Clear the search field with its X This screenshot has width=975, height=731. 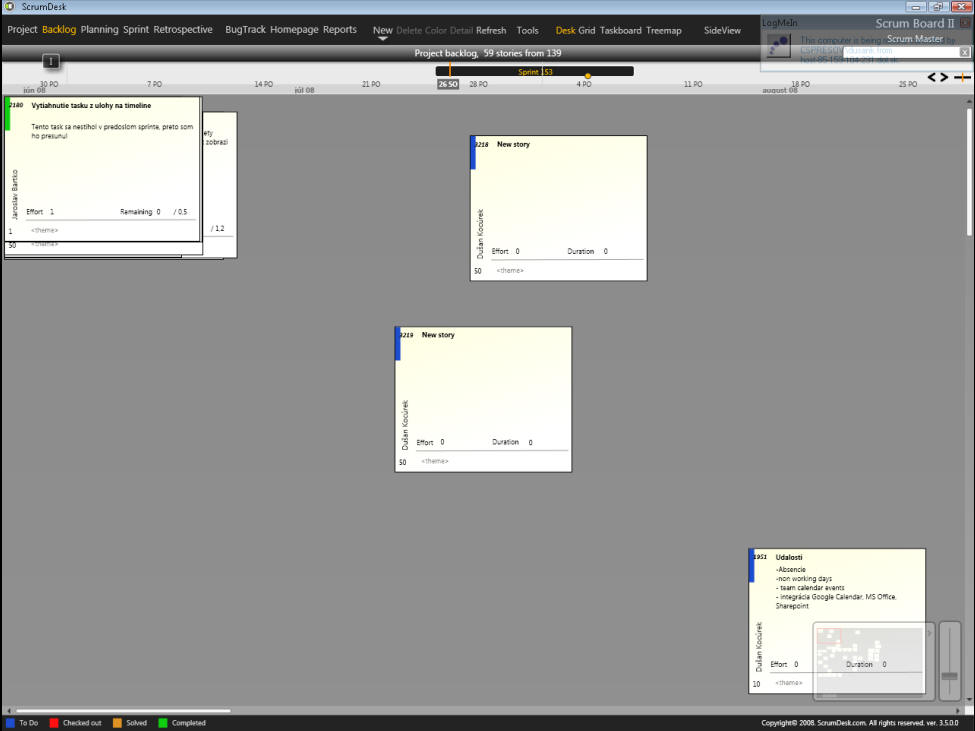coord(964,52)
